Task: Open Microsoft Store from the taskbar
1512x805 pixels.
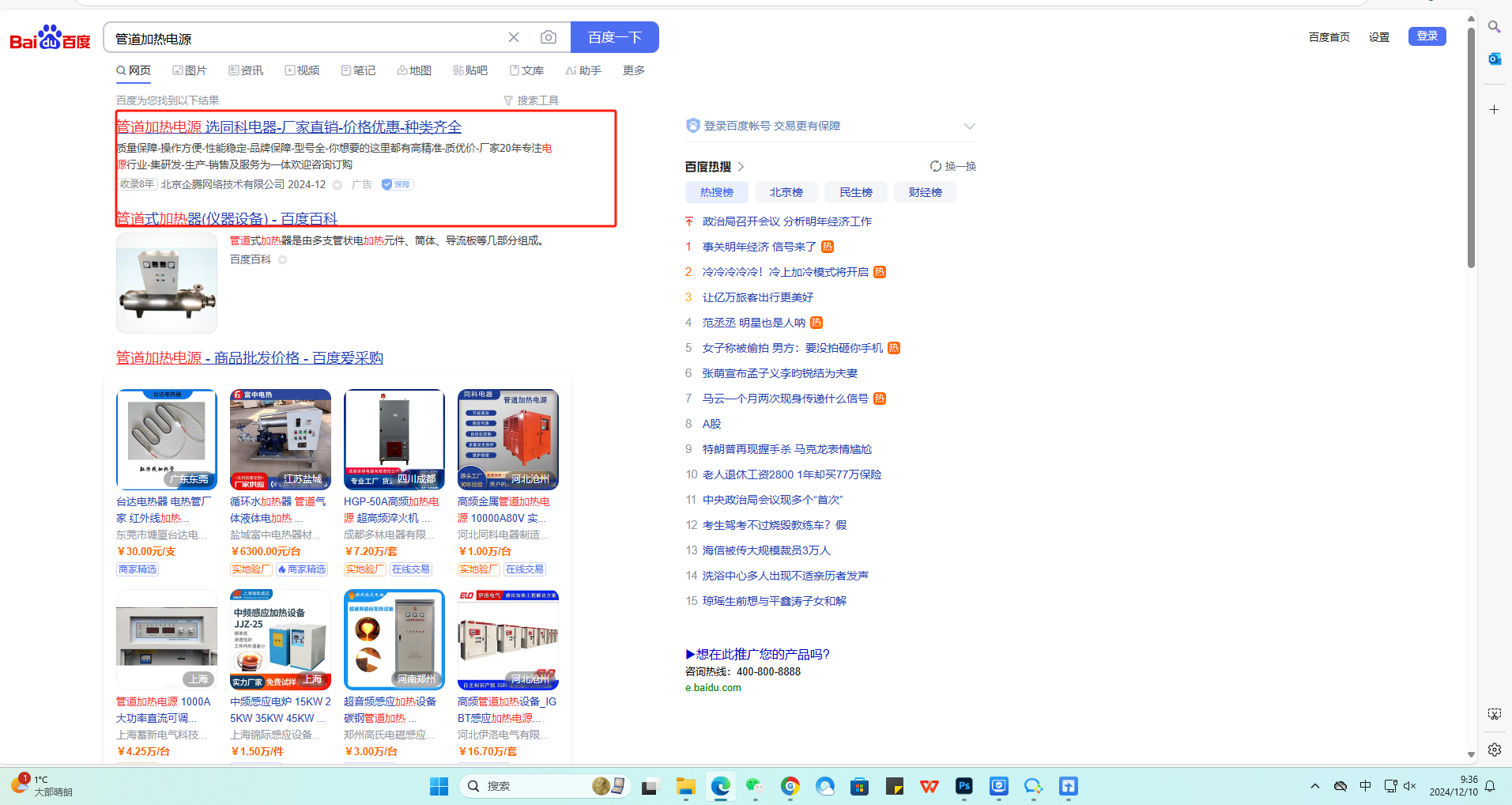Action: 859,786
